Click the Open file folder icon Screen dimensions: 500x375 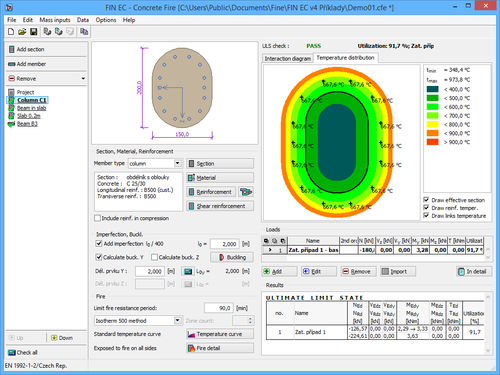coord(22,32)
